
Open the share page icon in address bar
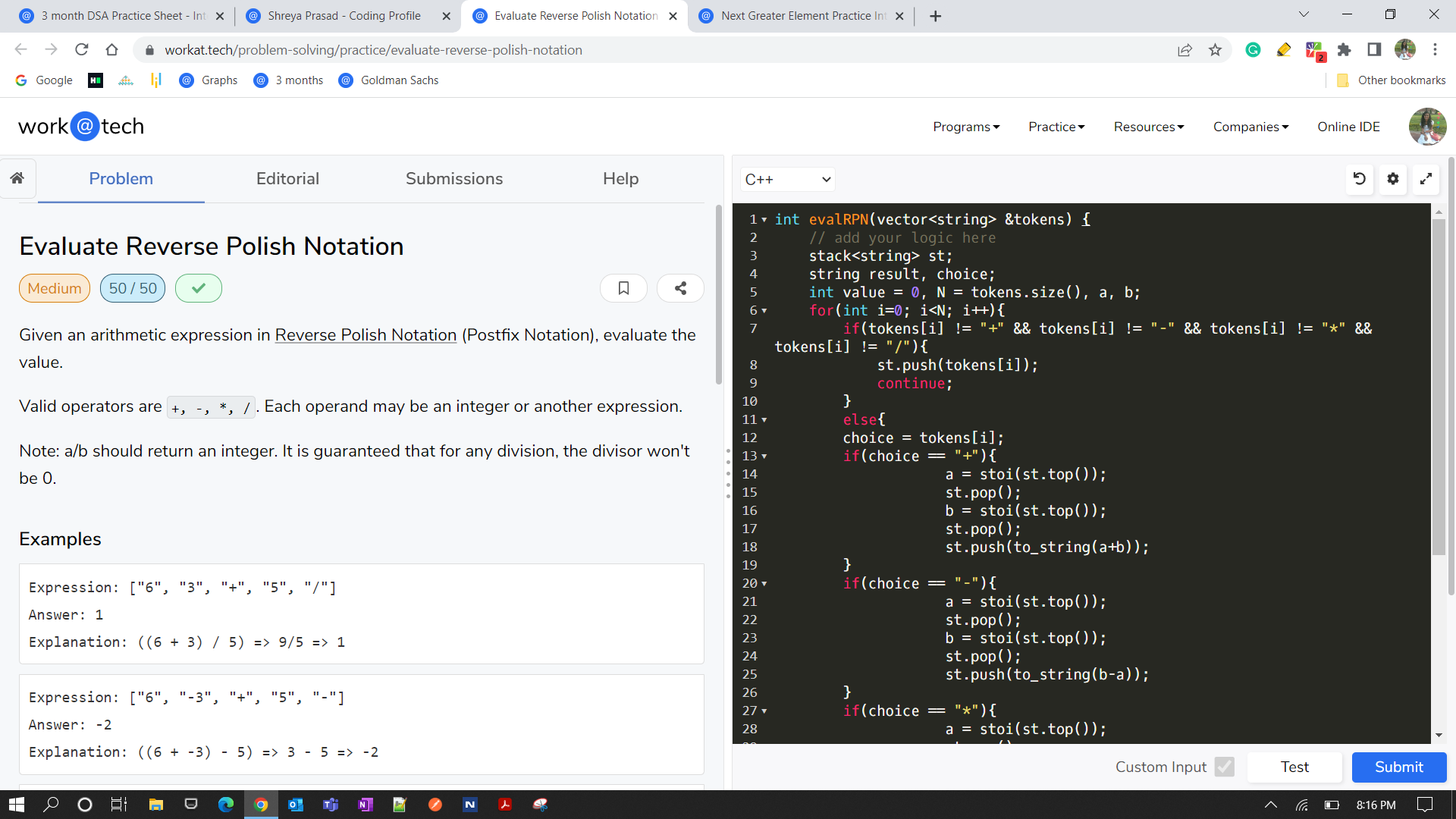[1185, 50]
